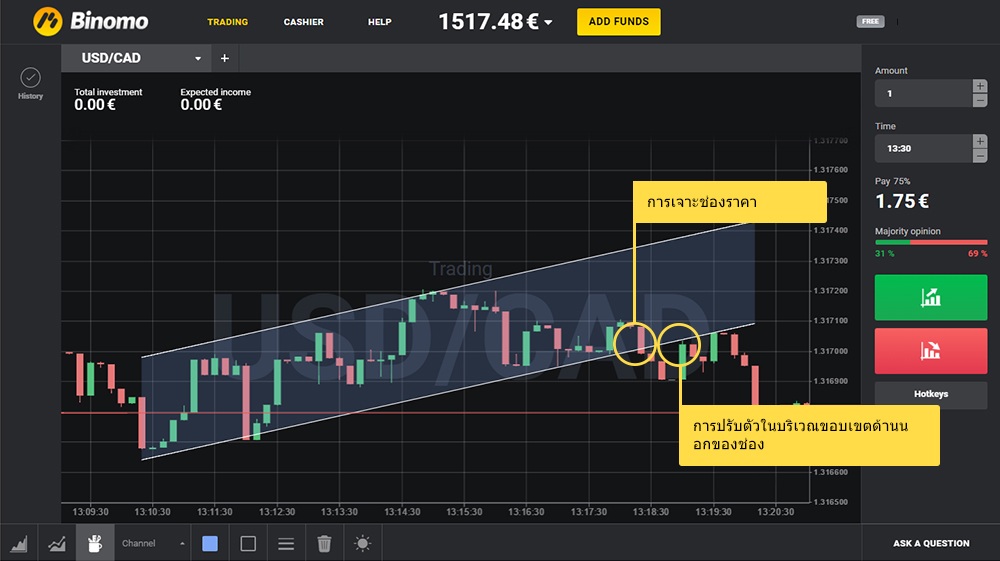Click the Binomo logo
Viewport: 1000px width, 561px height.
click(91, 21)
